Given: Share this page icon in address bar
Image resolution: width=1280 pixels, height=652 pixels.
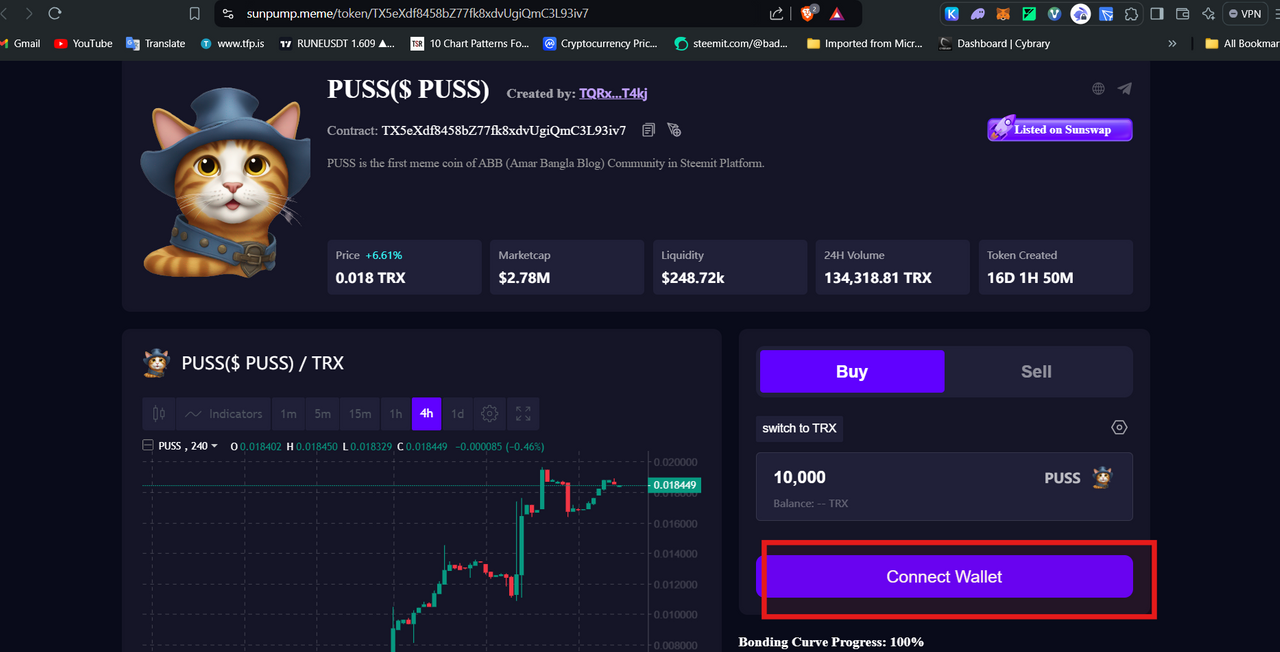Looking at the screenshot, I should [776, 14].
